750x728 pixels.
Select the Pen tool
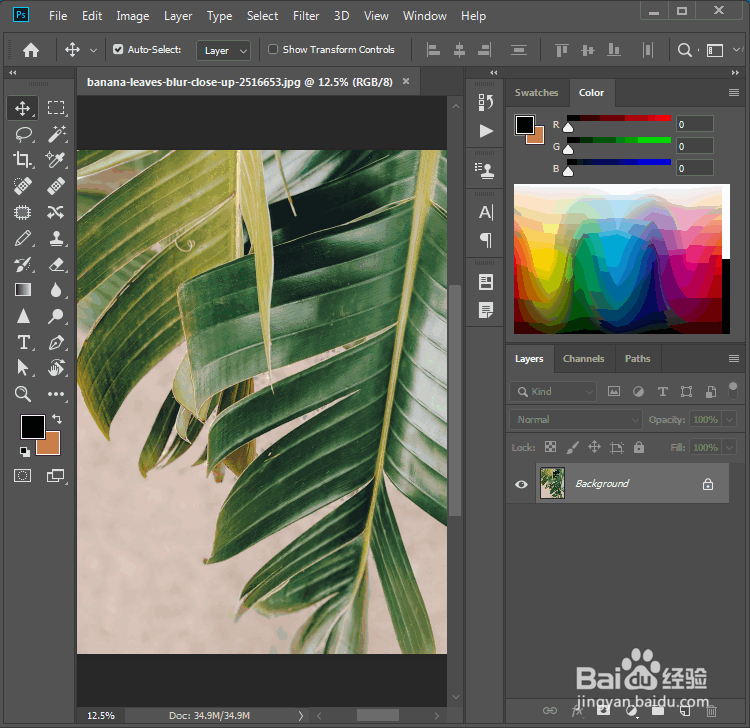[x=56, y=342]
